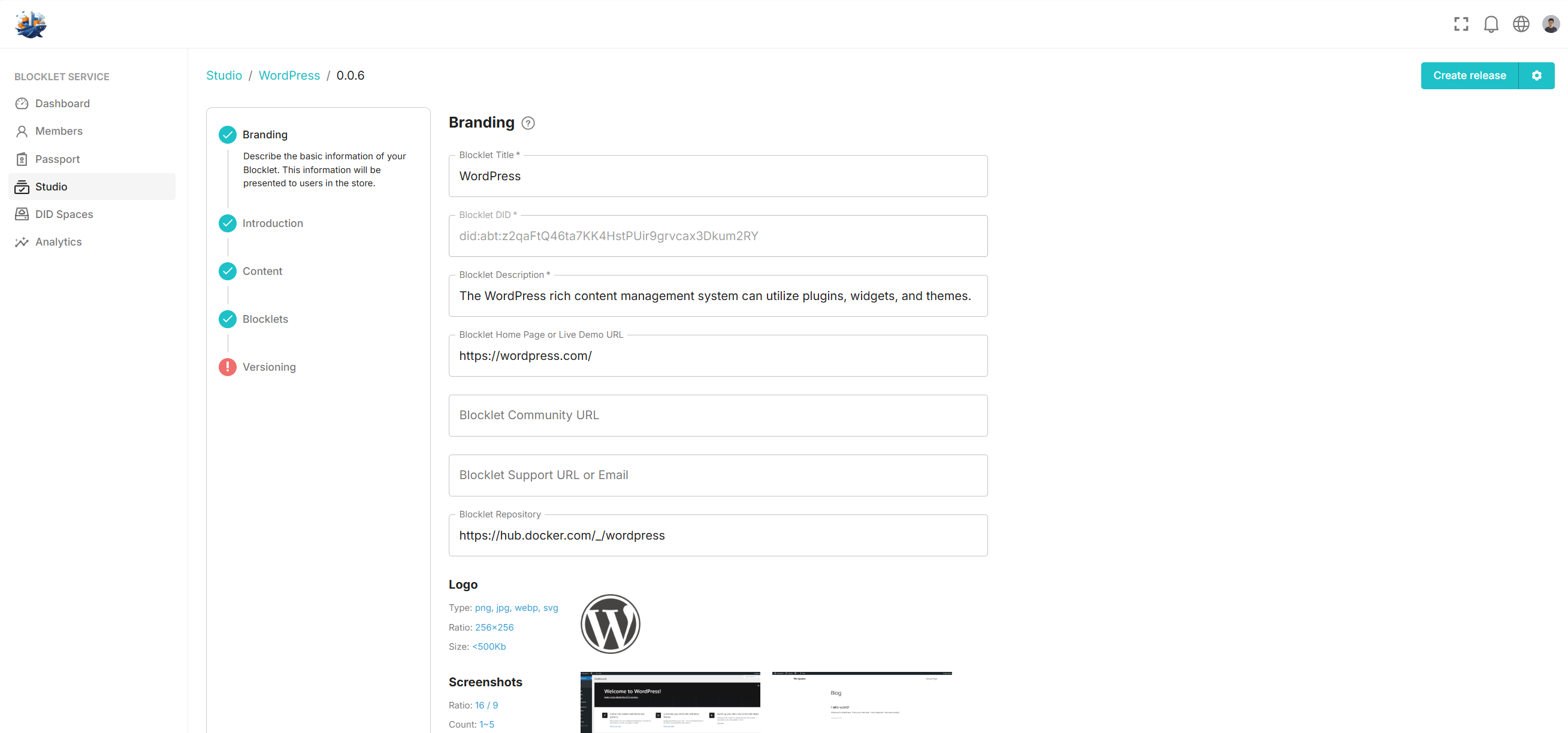Click the Branding help question icon
This screenshot has height=733, width=1568.
(x=528, y=123)
